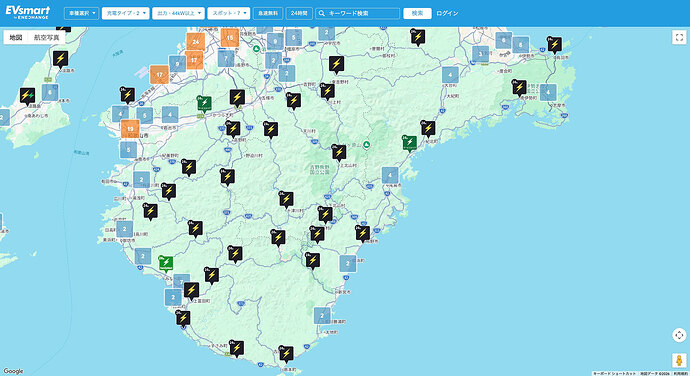This screenshot has height=376, width=690.
Task: Open the EVsmart home logo
Action: point(27,12)
